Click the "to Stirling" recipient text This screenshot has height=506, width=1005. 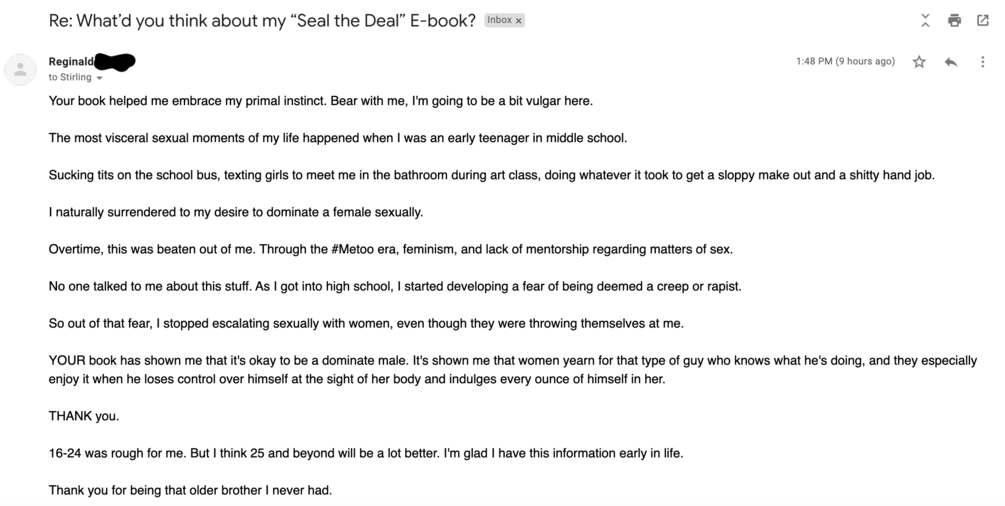click(69, 77)
